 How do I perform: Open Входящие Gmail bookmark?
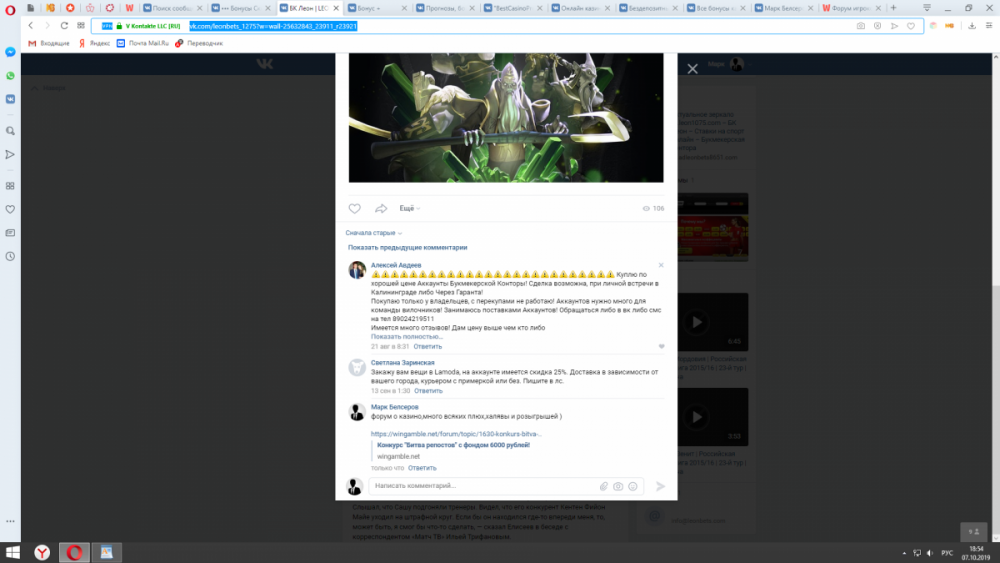coord(48,43)
